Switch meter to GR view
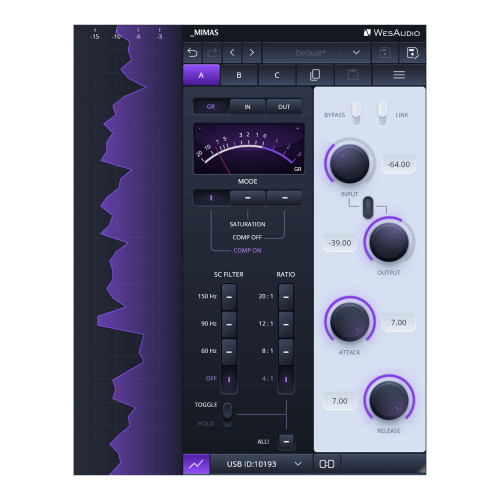The height and width of the screenshot is (500, 500). coord(211,107)
